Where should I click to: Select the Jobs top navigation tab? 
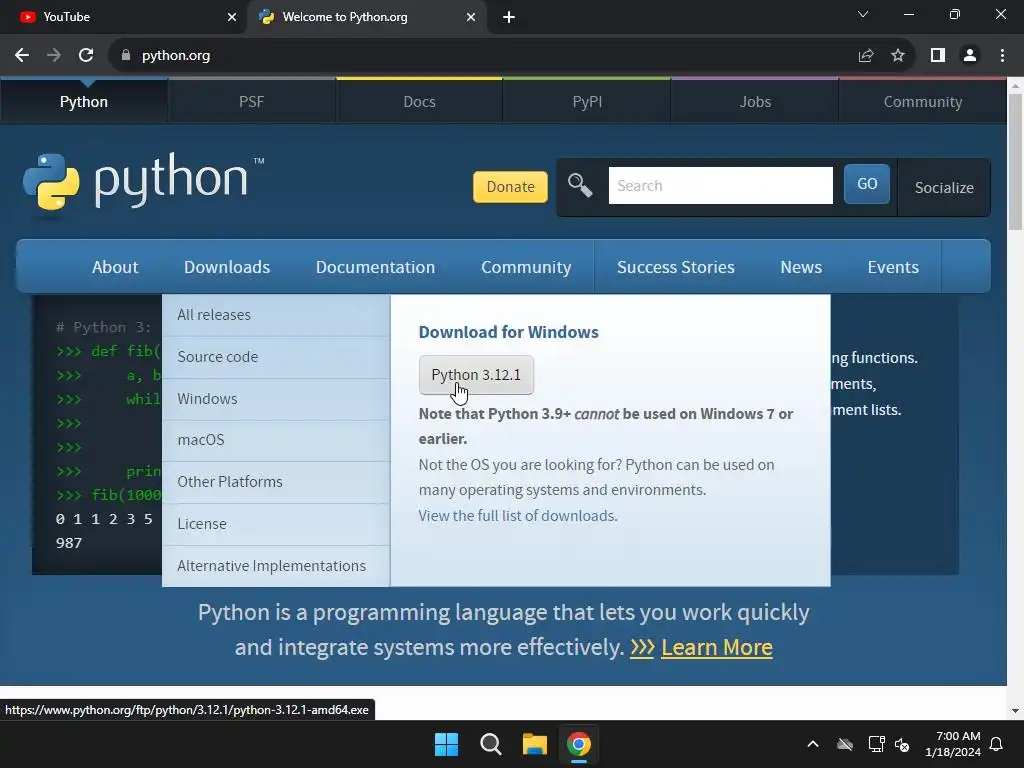[755, 101]
